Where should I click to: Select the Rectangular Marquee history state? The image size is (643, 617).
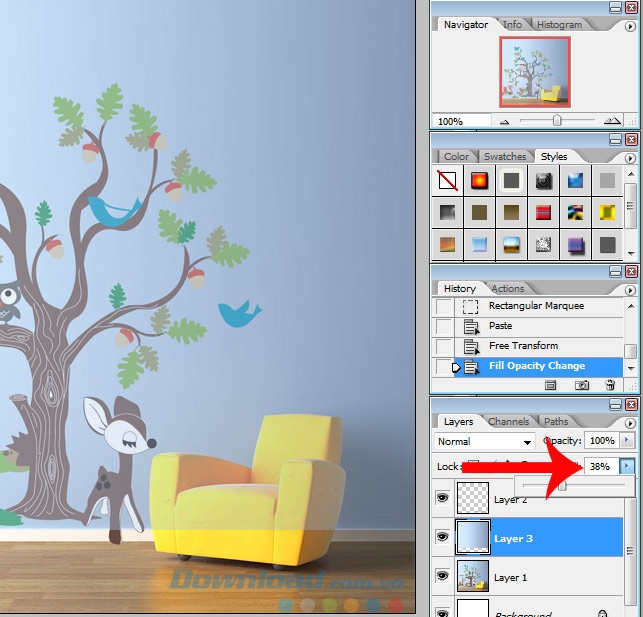[x=536, y=306]
